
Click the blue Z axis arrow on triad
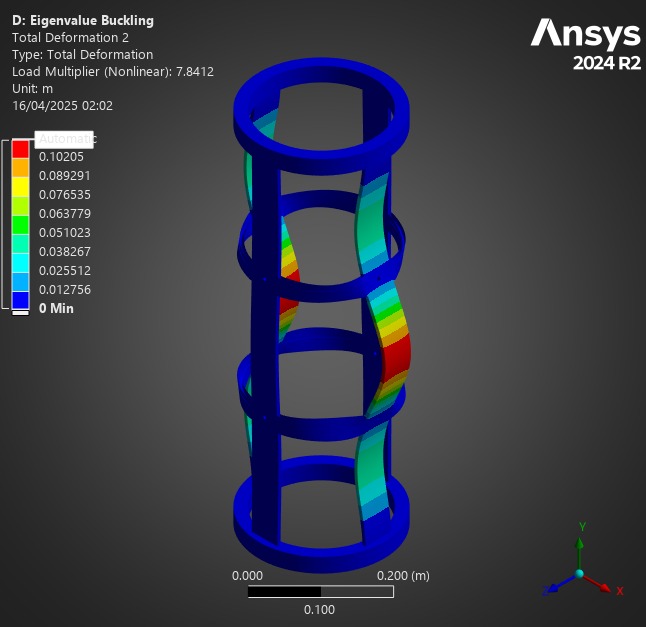click(555, 588)
